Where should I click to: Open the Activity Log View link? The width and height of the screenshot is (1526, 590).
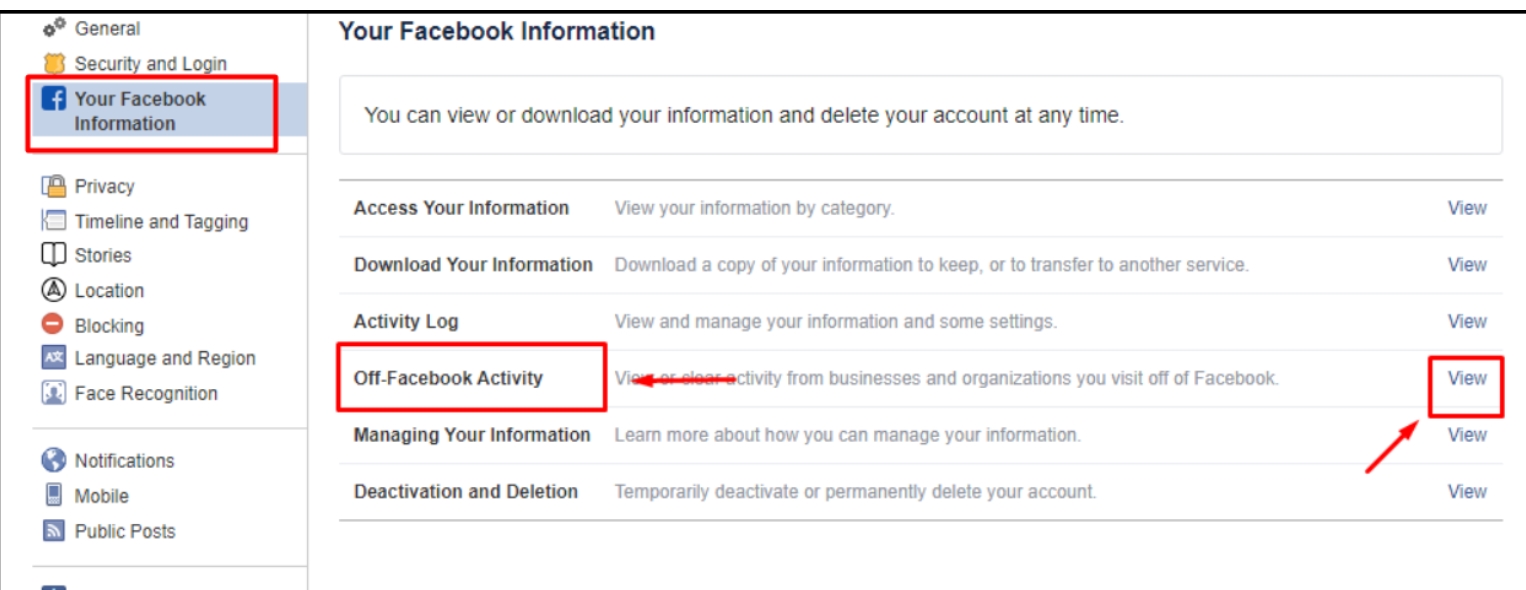click(1467, 321)
